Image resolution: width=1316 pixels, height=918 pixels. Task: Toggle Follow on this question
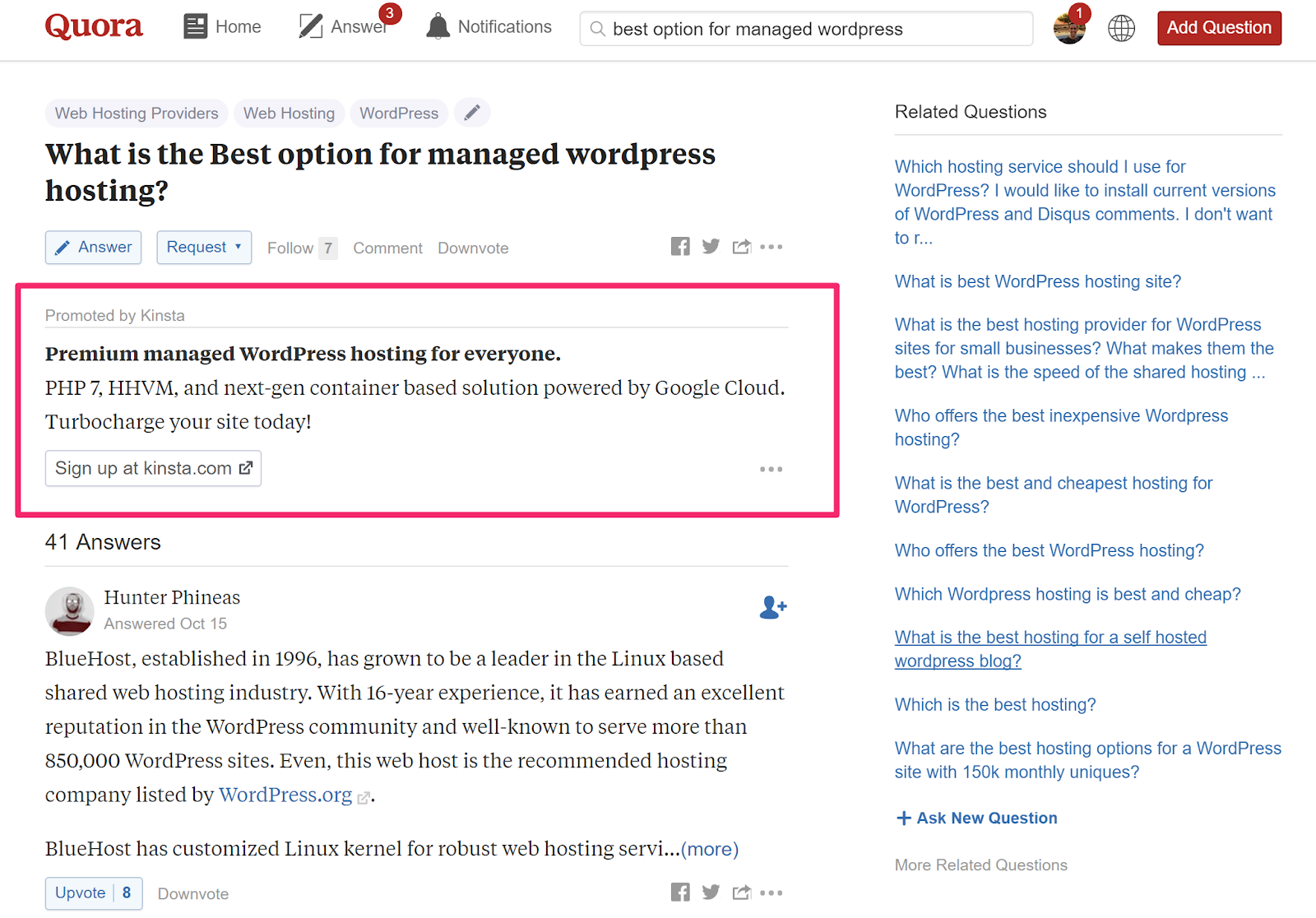pyautogui.click(x=290, y=248)
